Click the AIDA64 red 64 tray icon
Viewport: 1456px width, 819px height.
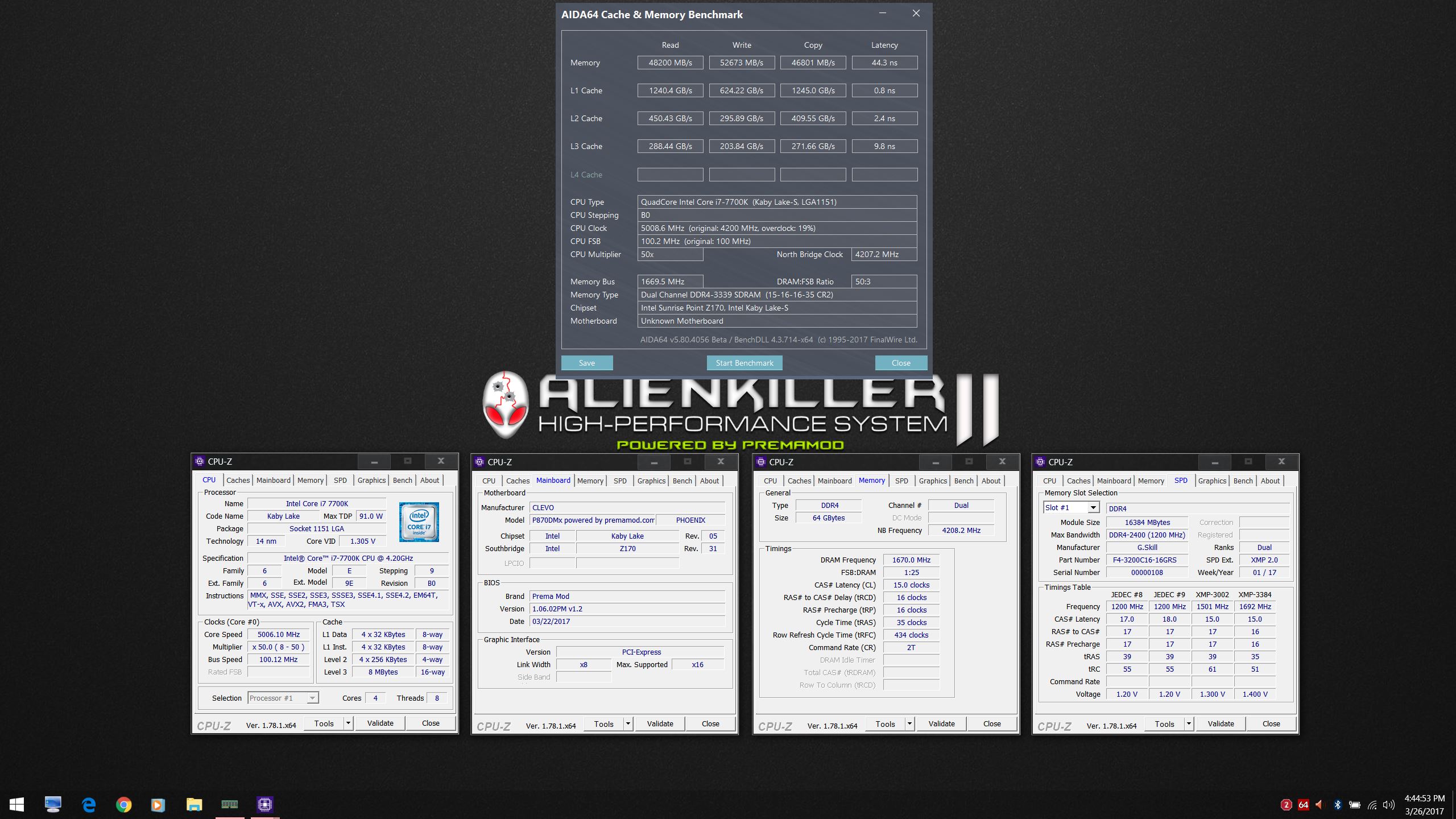1303,805
